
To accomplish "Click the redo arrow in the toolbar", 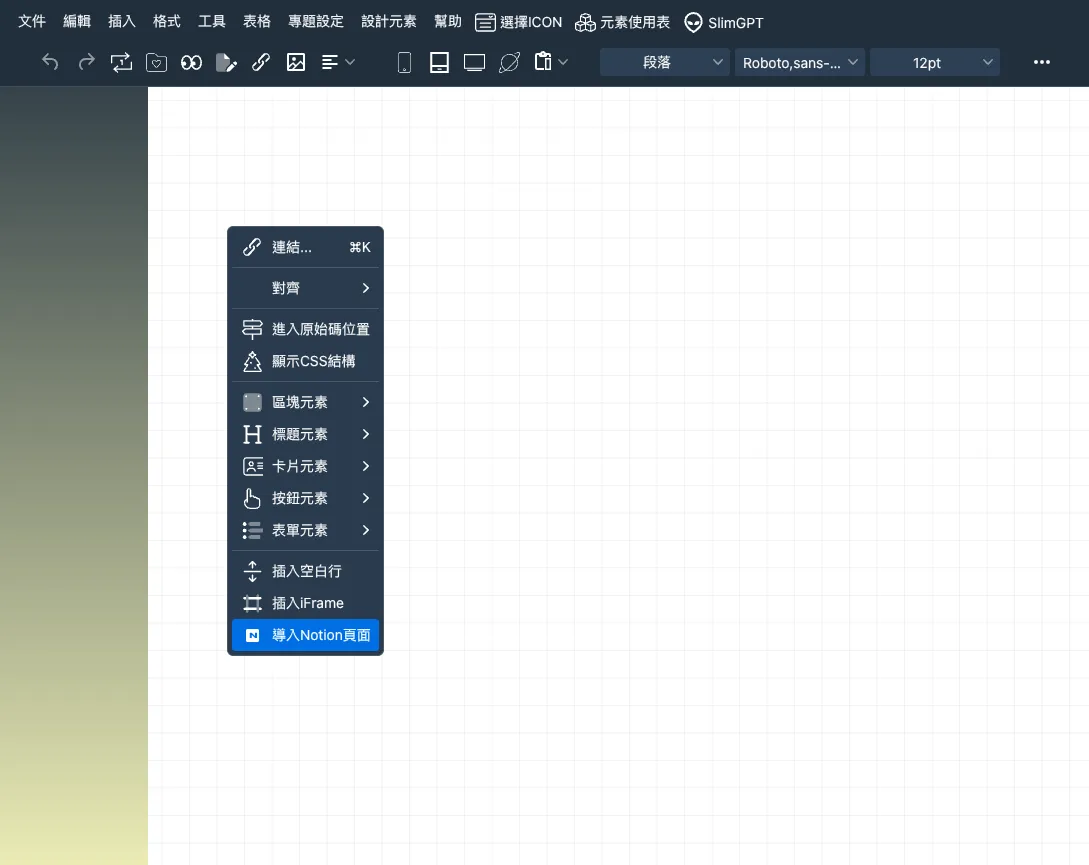I will pyautogui.click(x=86, y=62).
